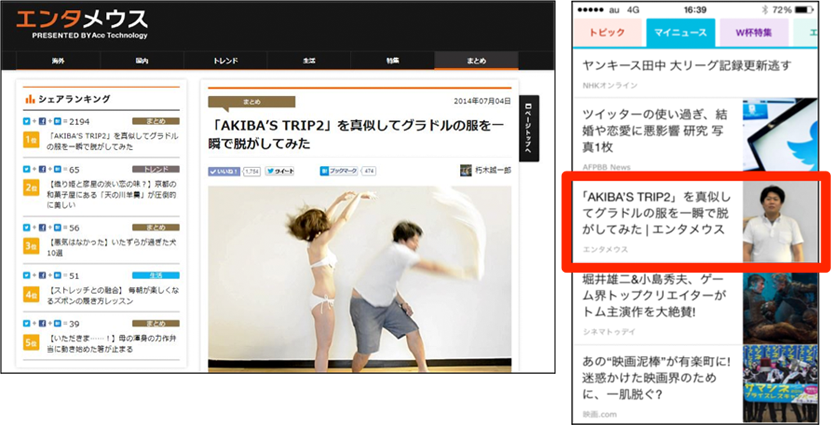This screenshot has width=831, height=444.
Task: Open the トレンド navigation tab
Action: click(x=225, y=61)
